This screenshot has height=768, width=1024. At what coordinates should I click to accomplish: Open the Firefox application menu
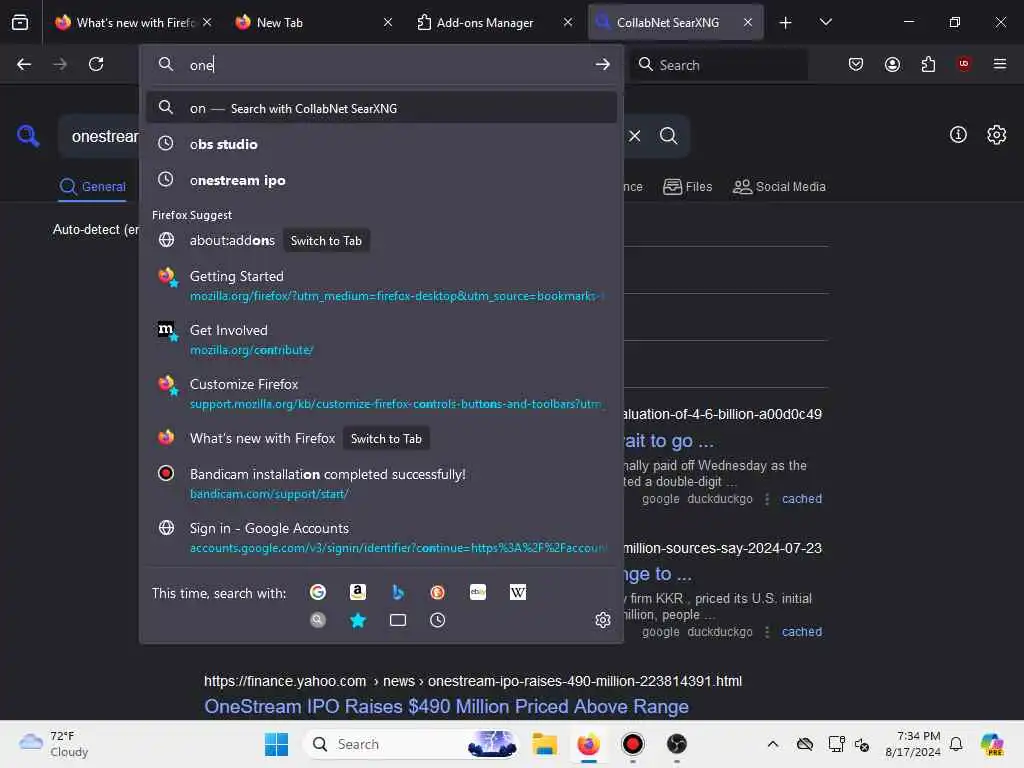[x=1000, y=64]
